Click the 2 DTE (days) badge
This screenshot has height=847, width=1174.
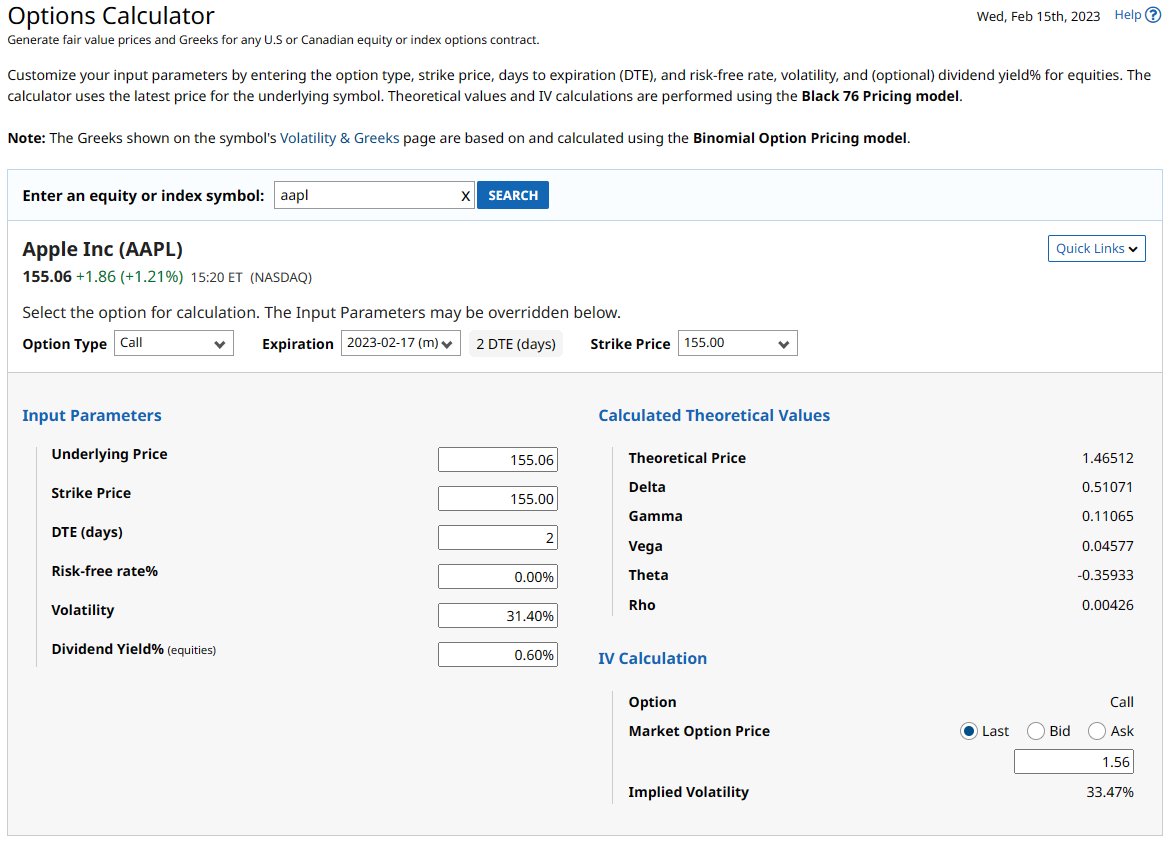point(516,344)
